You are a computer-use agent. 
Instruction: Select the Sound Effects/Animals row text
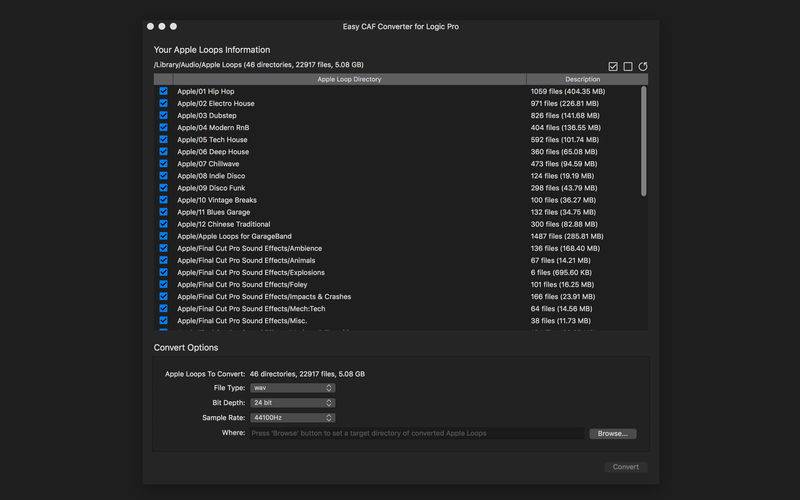pos(246,260)
